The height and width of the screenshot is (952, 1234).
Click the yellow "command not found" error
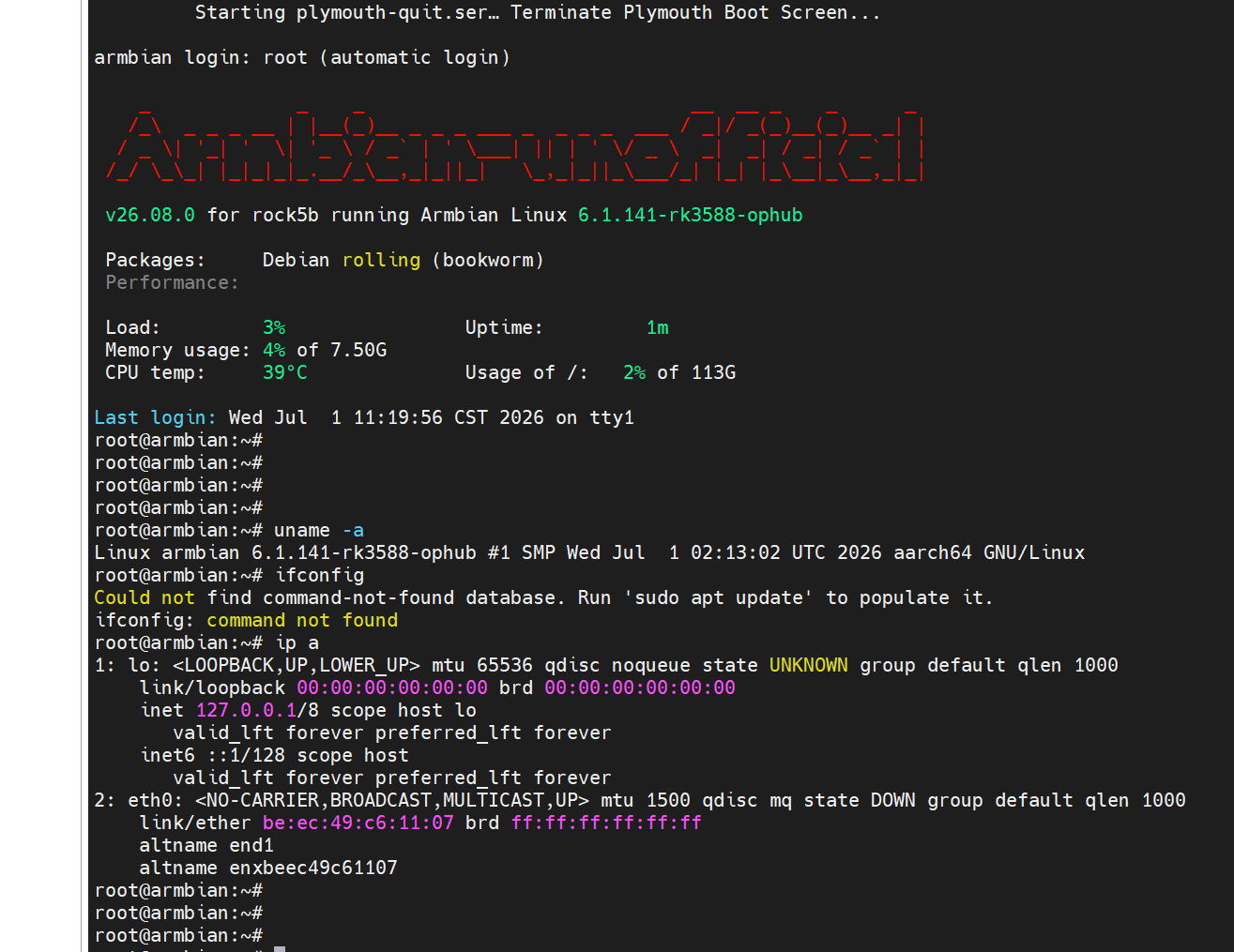point(302,621)
